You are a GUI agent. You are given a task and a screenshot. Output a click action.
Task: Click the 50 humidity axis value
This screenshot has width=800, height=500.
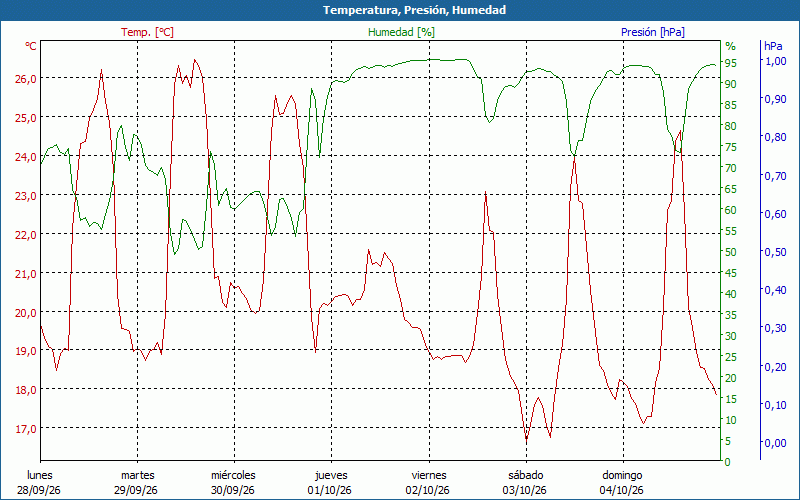coord(731,252)
